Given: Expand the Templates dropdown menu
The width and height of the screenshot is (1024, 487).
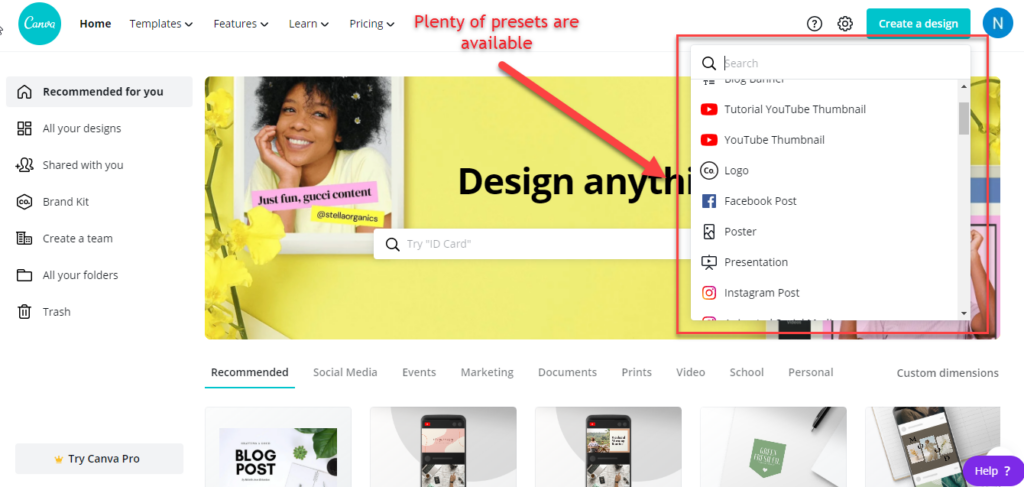Looking at the screenshot, I should [x=161, y=24].
